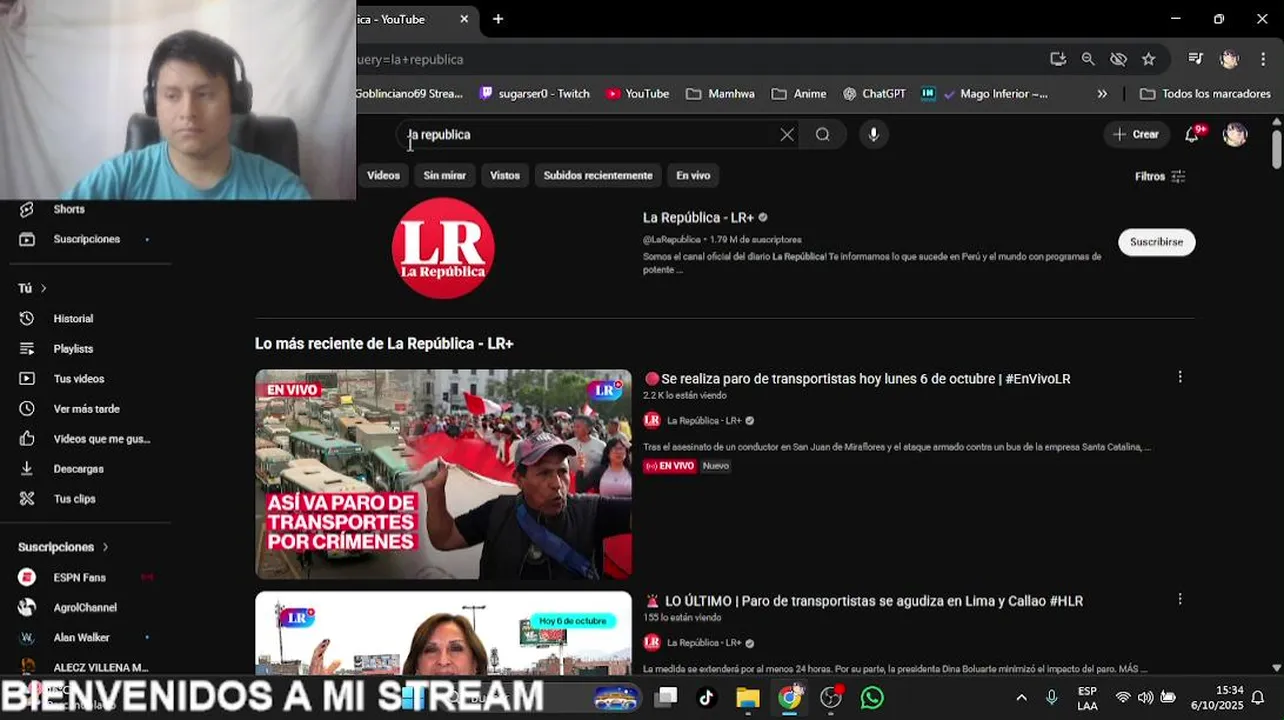Subscribe to La República with Suscribirse
This screenshot has height=720, width=1284.
click(x=1157, y=242)
